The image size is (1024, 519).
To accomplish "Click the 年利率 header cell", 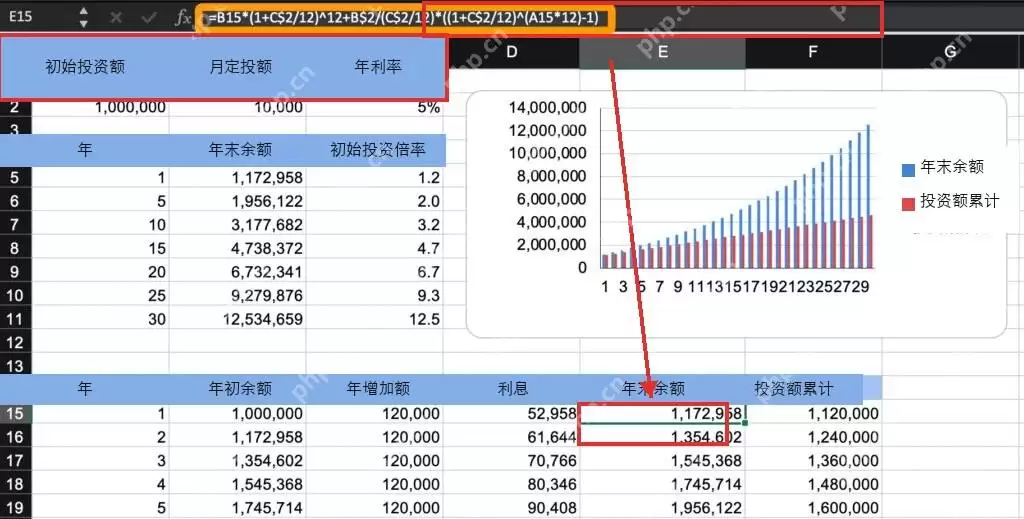I will click(378, 67).
